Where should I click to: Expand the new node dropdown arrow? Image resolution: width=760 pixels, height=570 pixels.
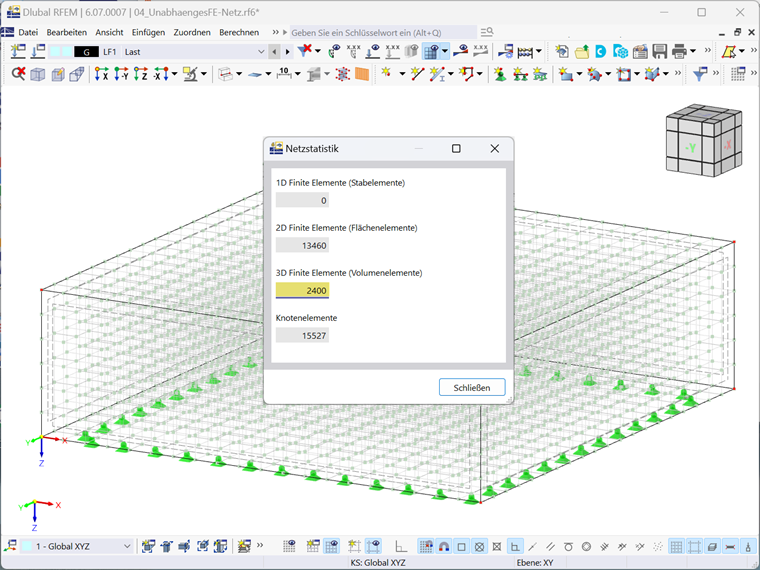click(402, 74)
